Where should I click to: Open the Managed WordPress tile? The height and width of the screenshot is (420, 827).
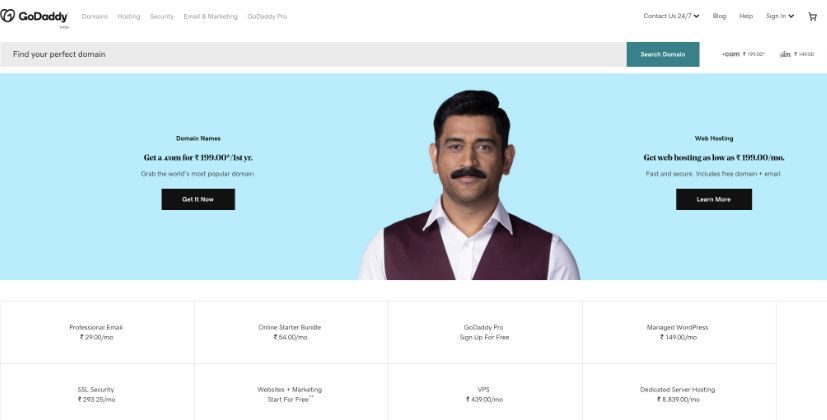[679, 332]
